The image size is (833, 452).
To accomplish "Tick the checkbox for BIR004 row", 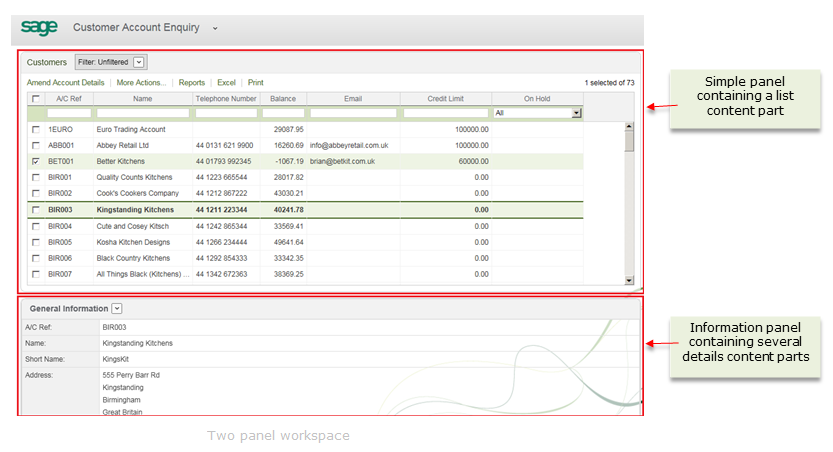I will coord(36,226).
